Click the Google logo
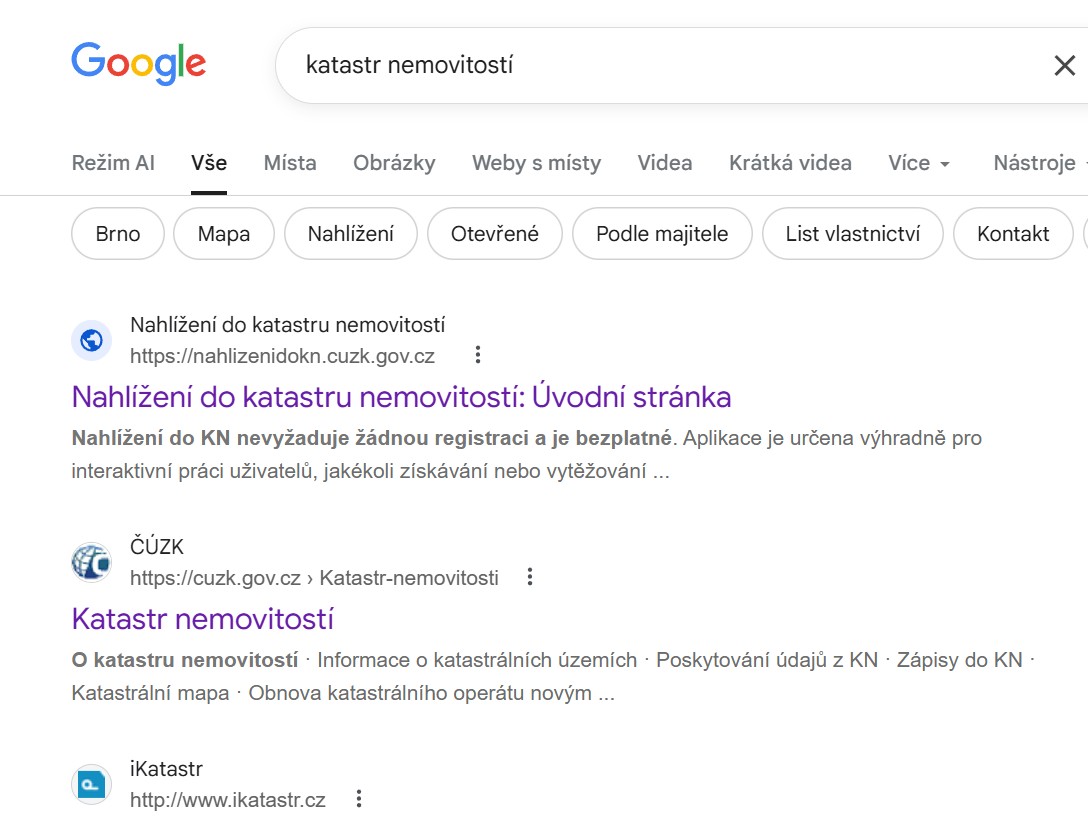This screenshot has width=1088, height=826. (138, 64)
